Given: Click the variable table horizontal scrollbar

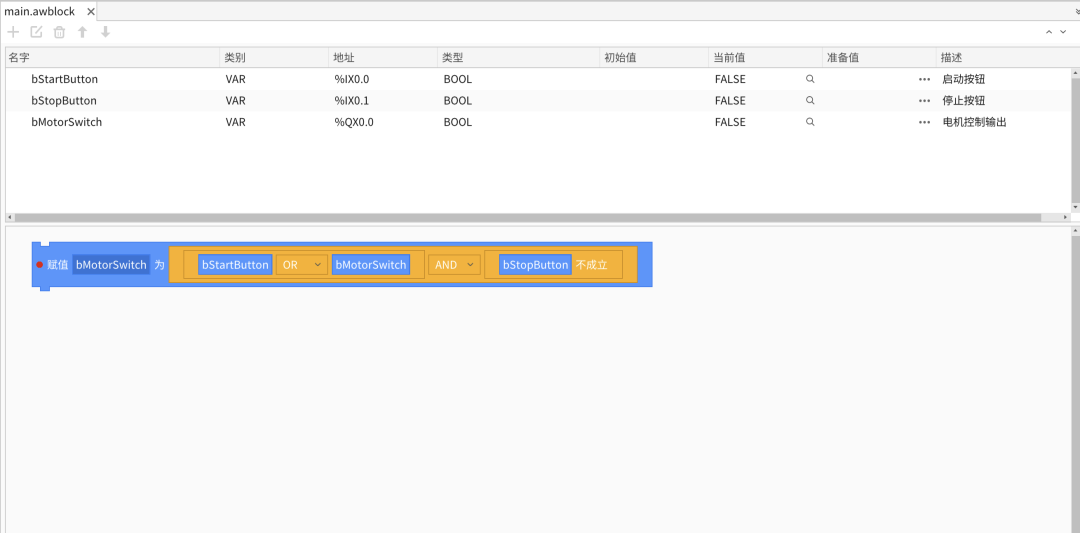Looking at the screenshot, I should 527,218.
